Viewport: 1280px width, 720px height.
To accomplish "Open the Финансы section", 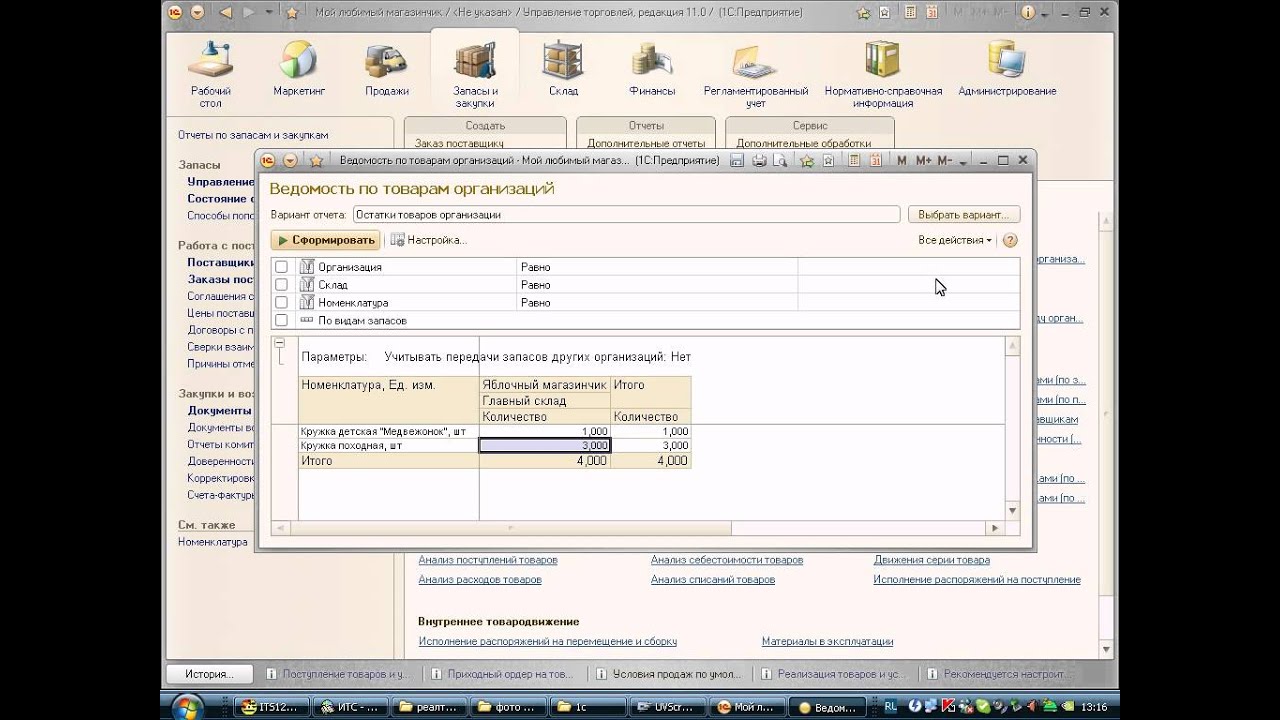I will click(652, 70).
